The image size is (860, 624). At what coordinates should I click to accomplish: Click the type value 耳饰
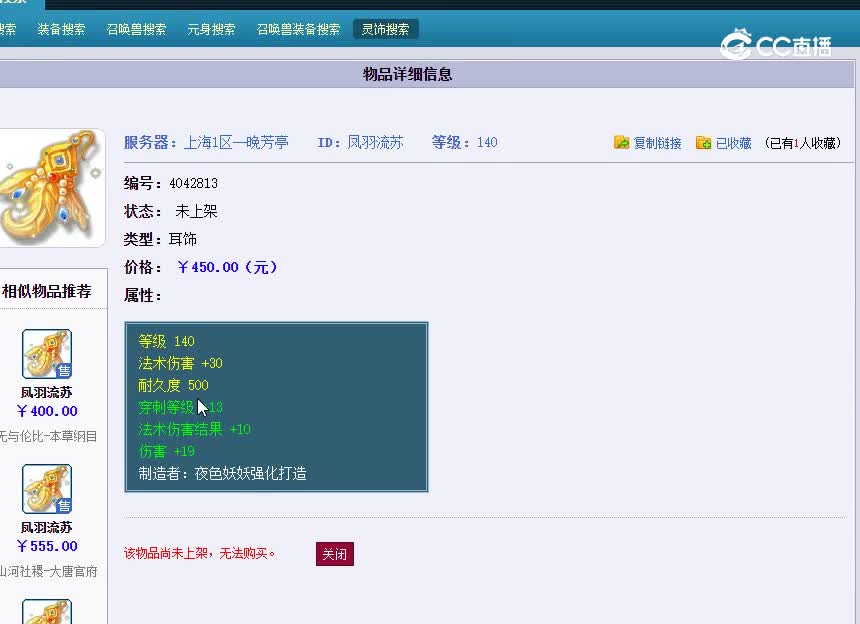tap(183, 239)
